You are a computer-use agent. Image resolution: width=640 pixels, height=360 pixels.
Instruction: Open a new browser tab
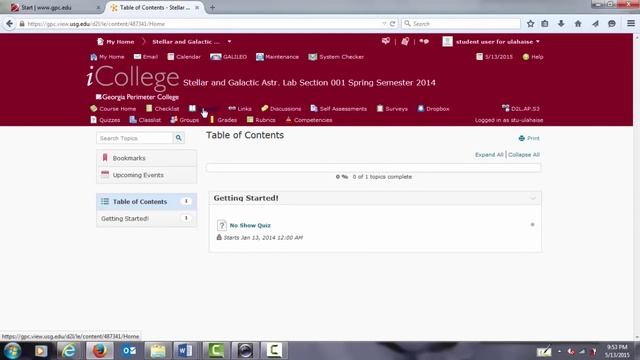tap(212, 7)
